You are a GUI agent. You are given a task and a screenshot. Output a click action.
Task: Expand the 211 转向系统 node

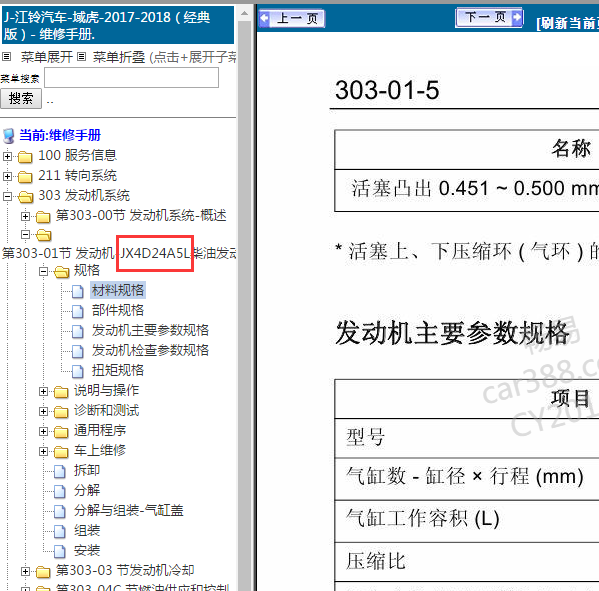coord(7,176)
